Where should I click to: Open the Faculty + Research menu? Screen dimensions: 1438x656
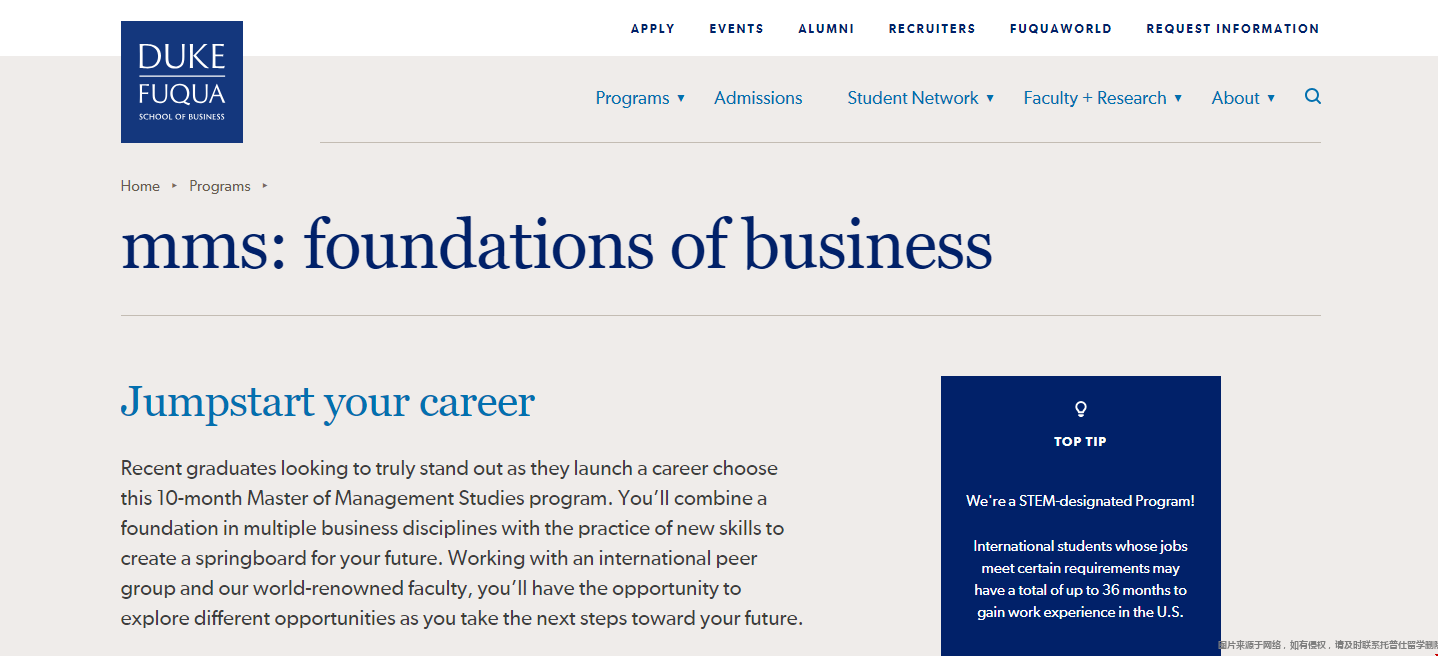(x=1095, y=98)
